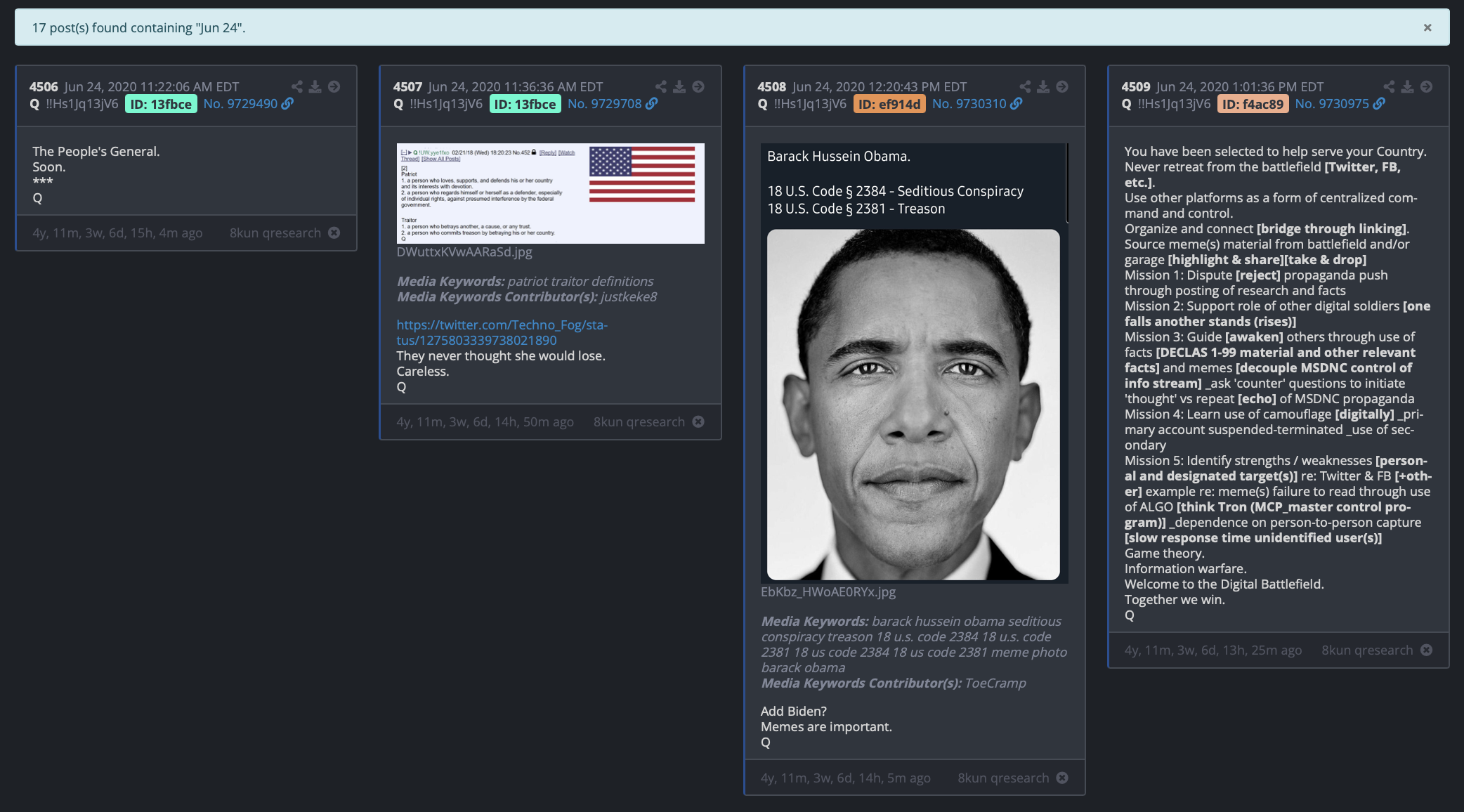This screenshot has height=812, width=1464.
Task: Open post link No. 9729708
Action: coord(604,104)
